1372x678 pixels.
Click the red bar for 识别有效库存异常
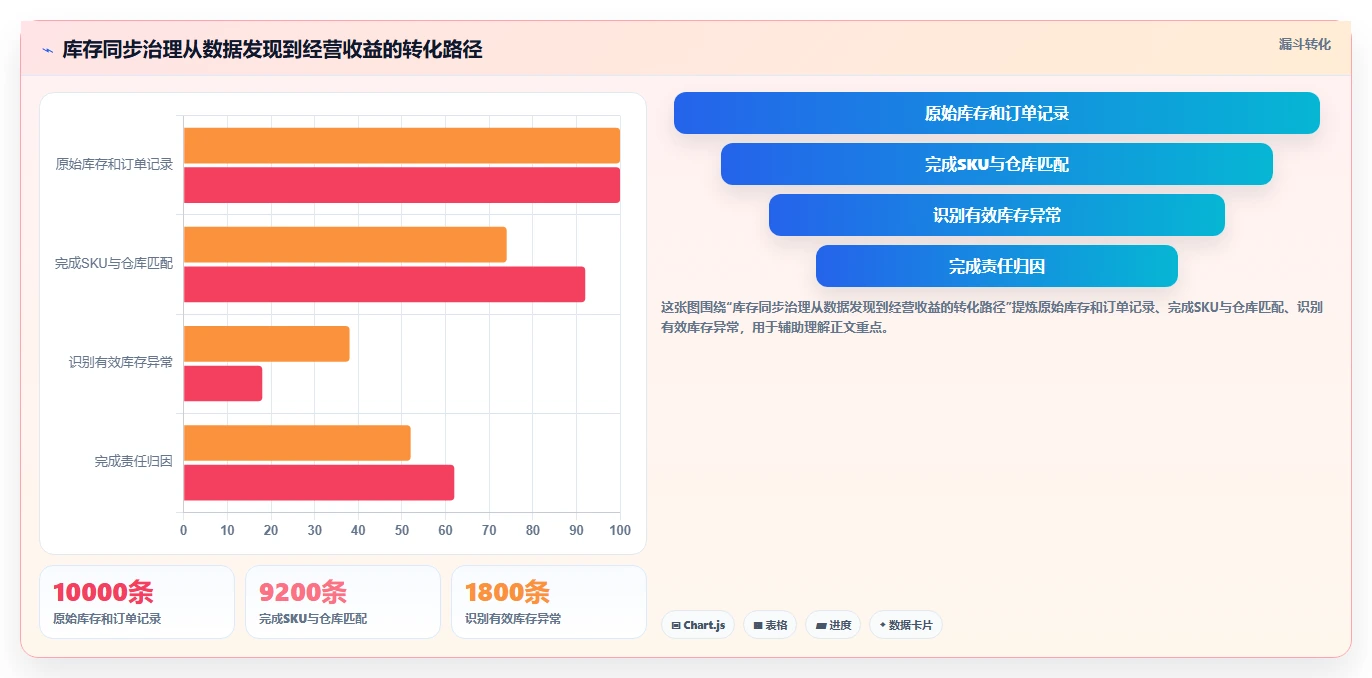tap(223, 383)
